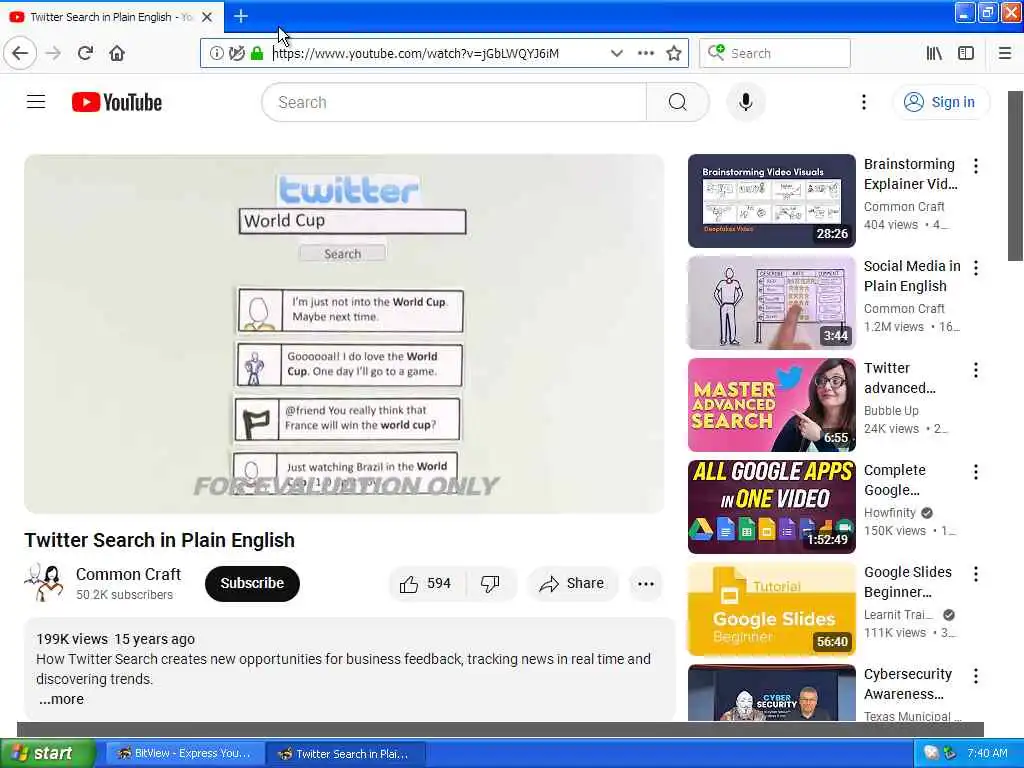Click Bubble Up channel name
This screenshot has height=768, width=1024.
(891, 411)
